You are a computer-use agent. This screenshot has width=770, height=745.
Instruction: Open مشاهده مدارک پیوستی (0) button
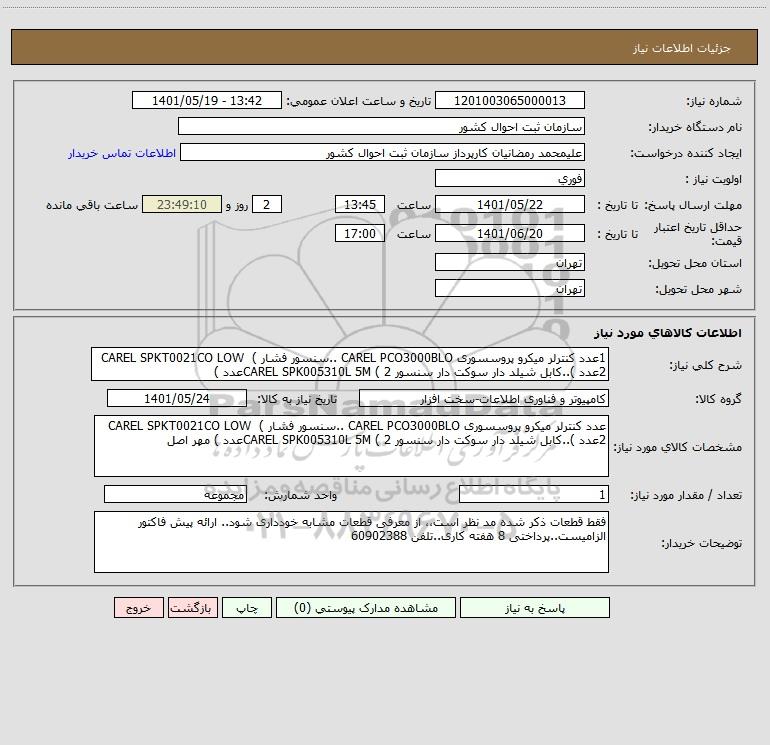point(366,607)
